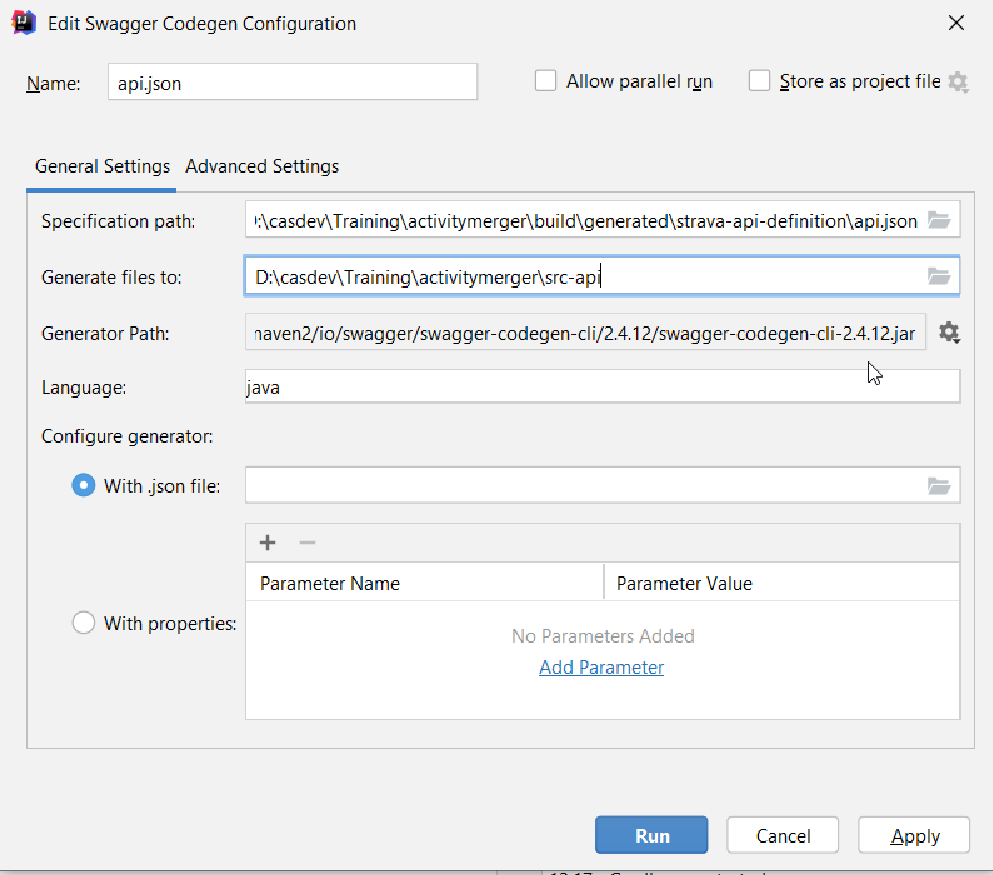993x875 pixels.
Task: Focus the Name field containing api.json
Action: click(293, 82)
